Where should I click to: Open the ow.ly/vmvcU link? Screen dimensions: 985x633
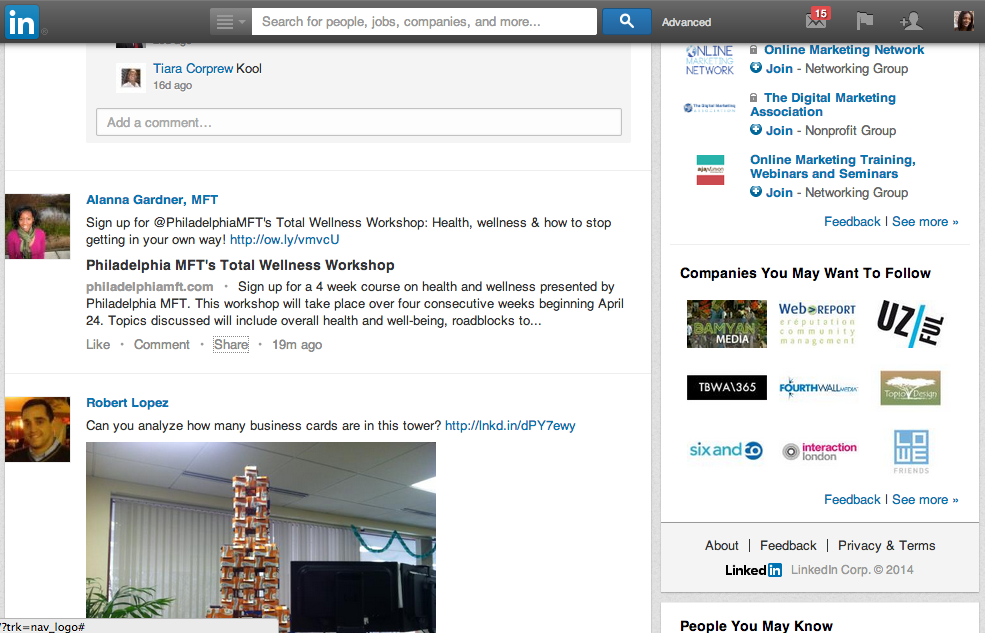click(284, 239)
